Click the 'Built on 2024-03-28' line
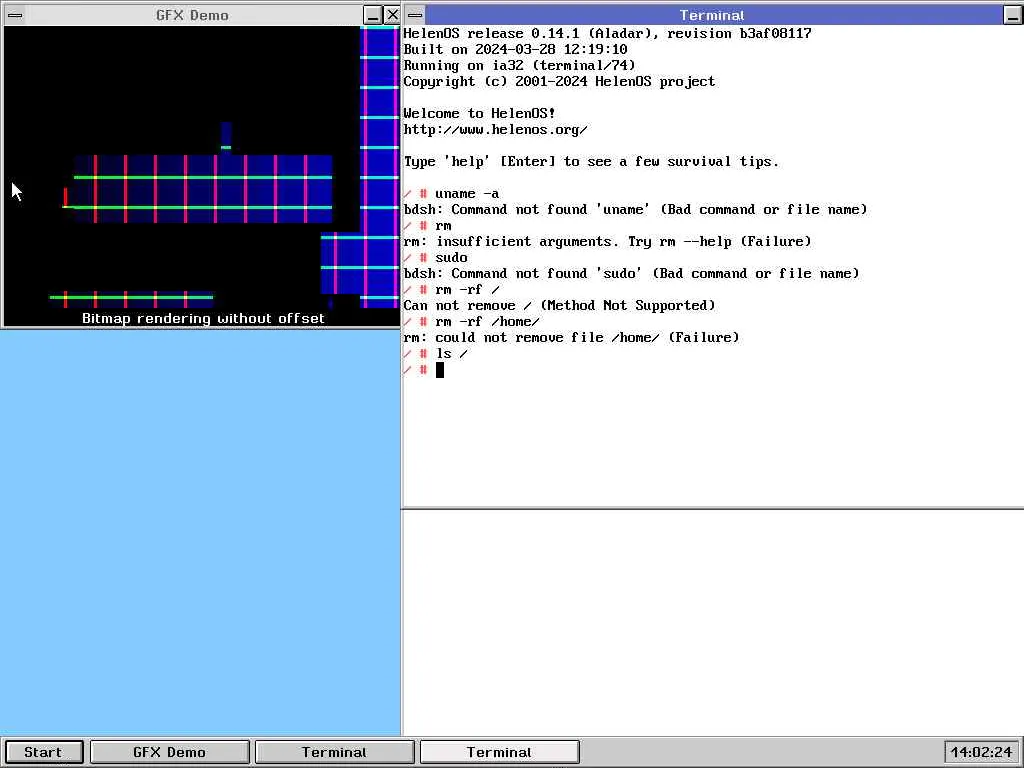Image resolution: width=1024 pixels, height=768 pixels. (x=515, y=49)
